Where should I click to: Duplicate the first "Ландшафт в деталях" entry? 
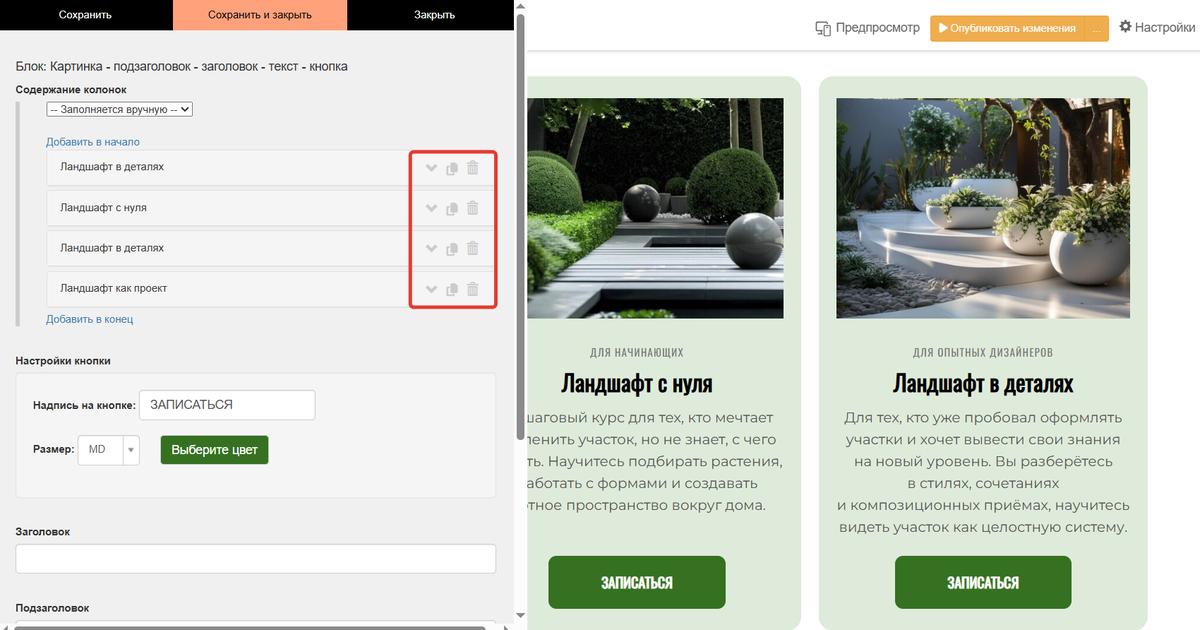pos(451,168)
